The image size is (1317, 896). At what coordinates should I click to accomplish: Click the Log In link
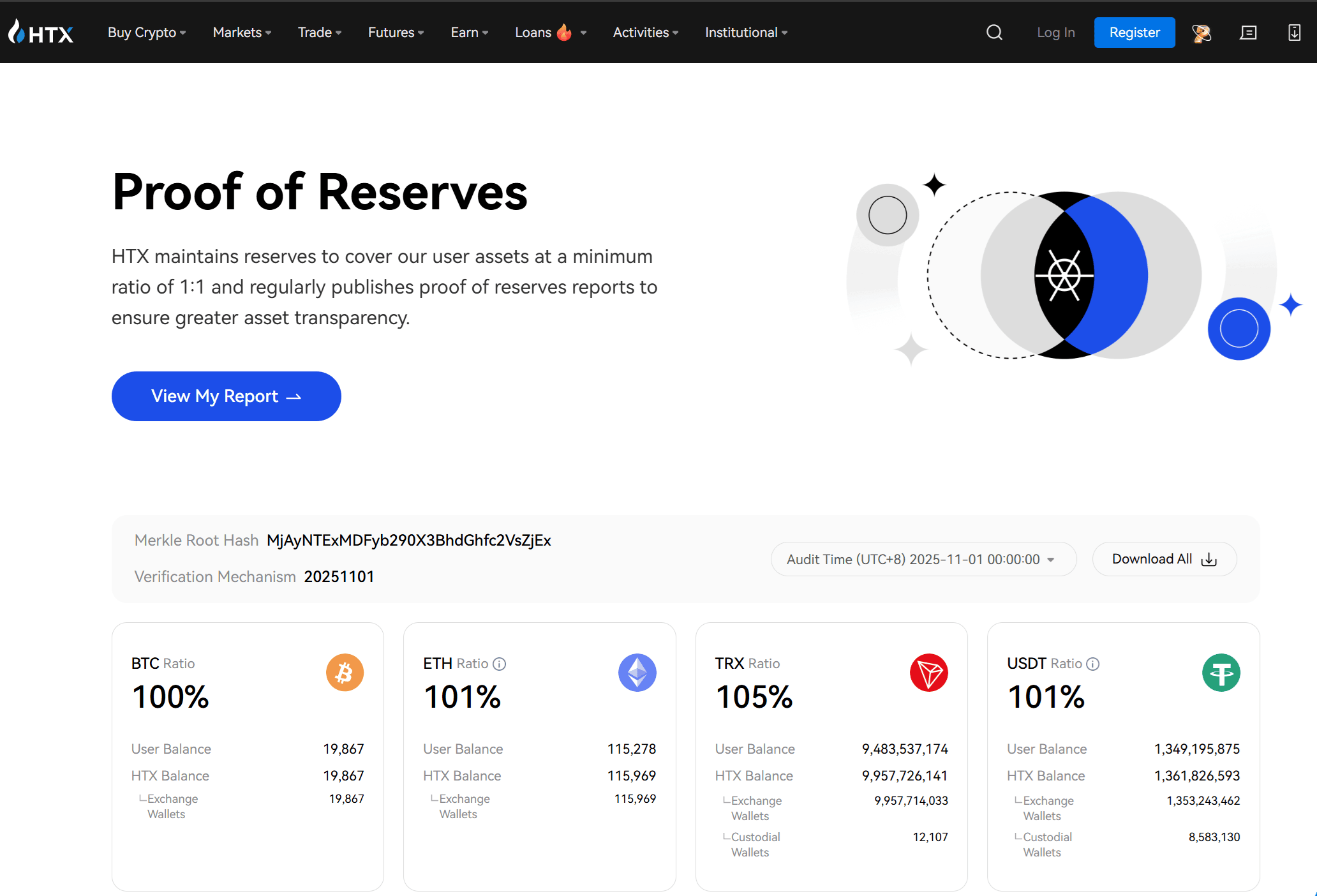point(1055,32)
